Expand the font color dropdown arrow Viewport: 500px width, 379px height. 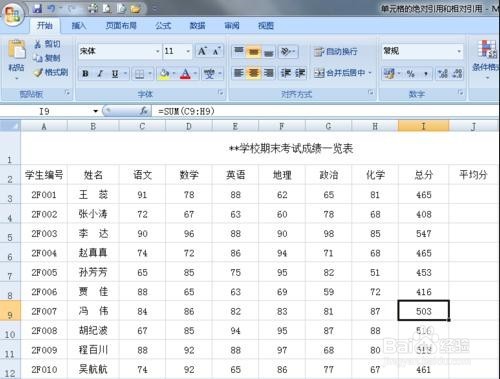(x=195, y=74)
